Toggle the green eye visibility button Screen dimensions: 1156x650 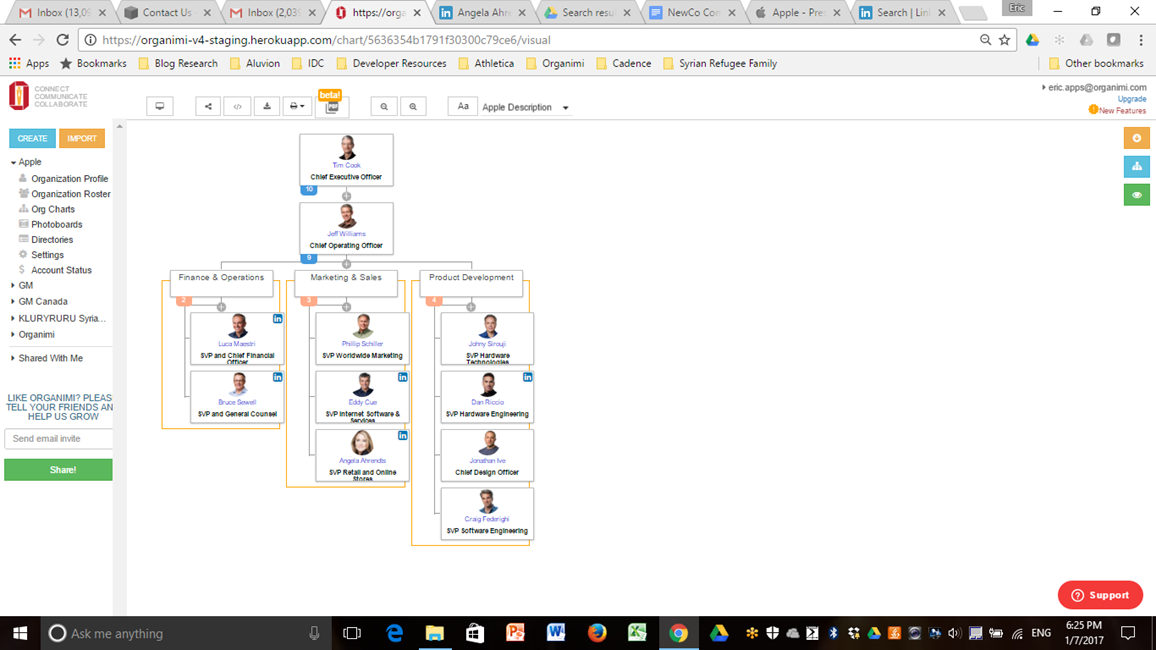pyautogui.click(x=1137, y=195)
